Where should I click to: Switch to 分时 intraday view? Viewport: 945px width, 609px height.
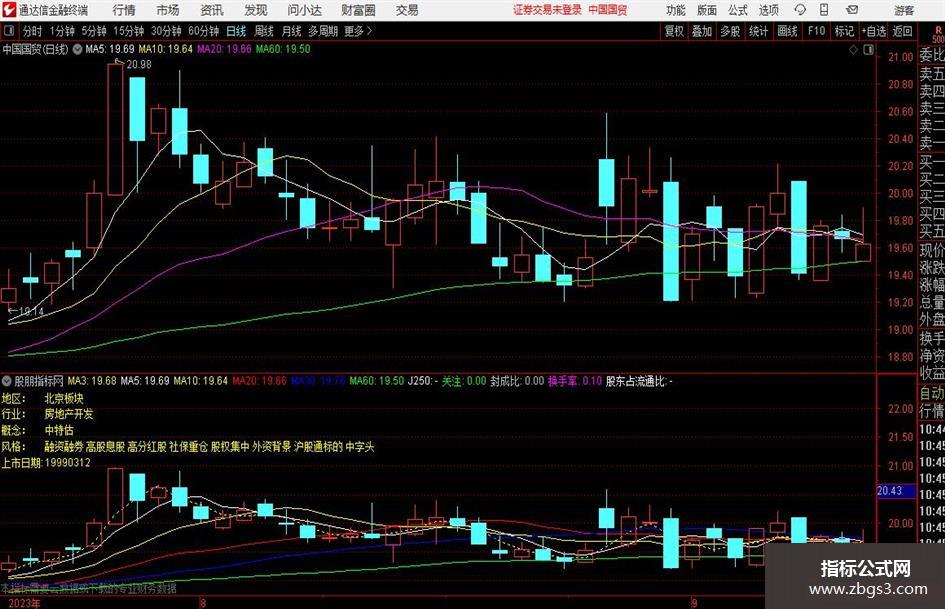point(33,31)
